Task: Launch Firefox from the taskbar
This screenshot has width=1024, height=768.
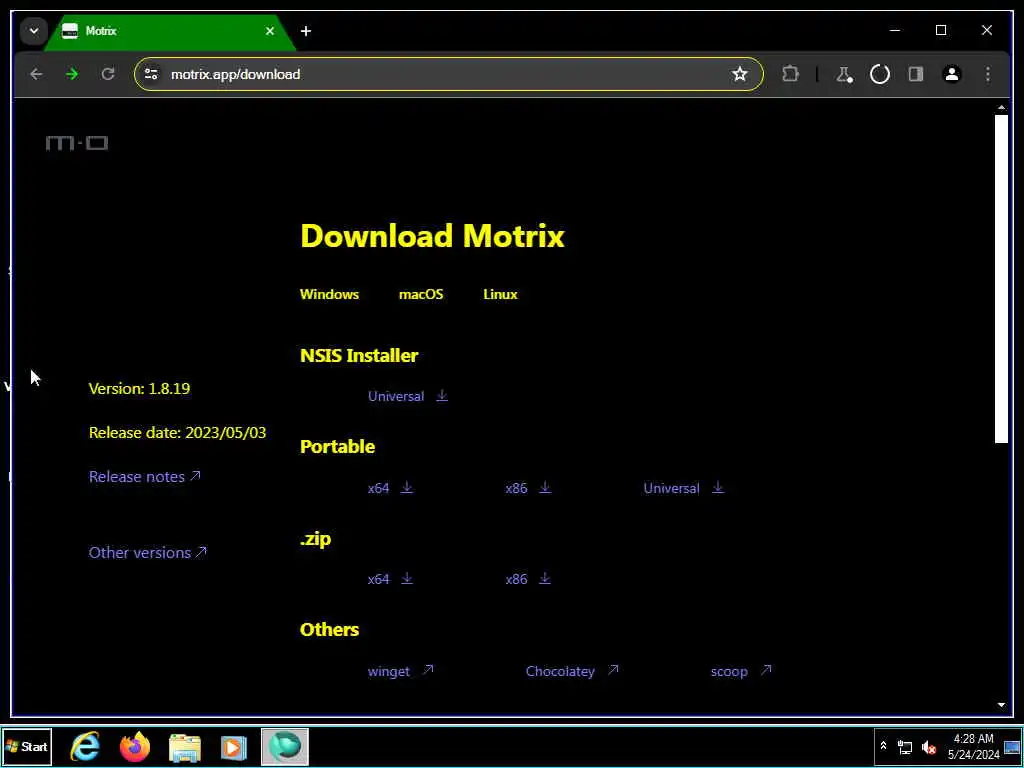Action: (x=135, y=746)
